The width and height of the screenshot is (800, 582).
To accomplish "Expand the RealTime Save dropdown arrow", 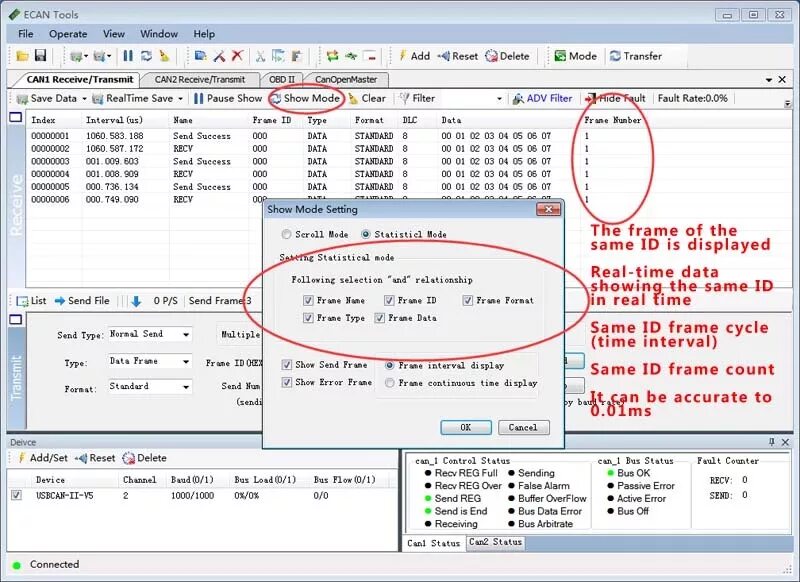I will pyautogui.click(x=181, y=98).
